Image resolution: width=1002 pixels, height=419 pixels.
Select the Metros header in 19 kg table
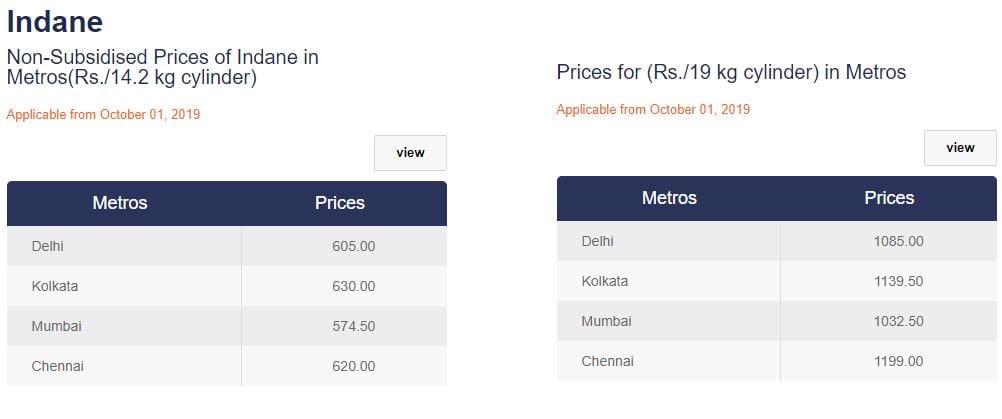[669, 198]
